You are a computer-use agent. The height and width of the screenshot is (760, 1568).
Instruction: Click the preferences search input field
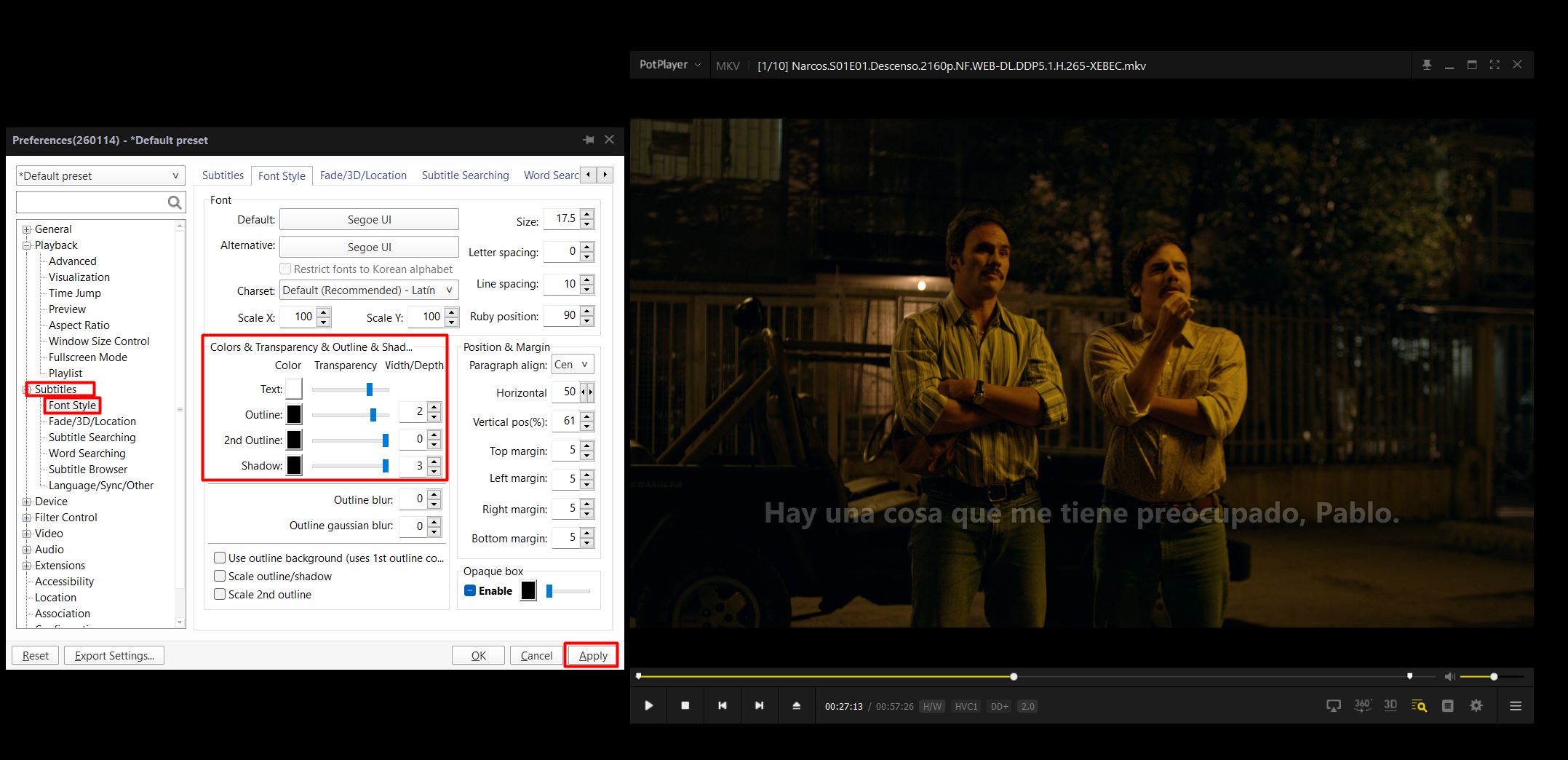point(92,202)
